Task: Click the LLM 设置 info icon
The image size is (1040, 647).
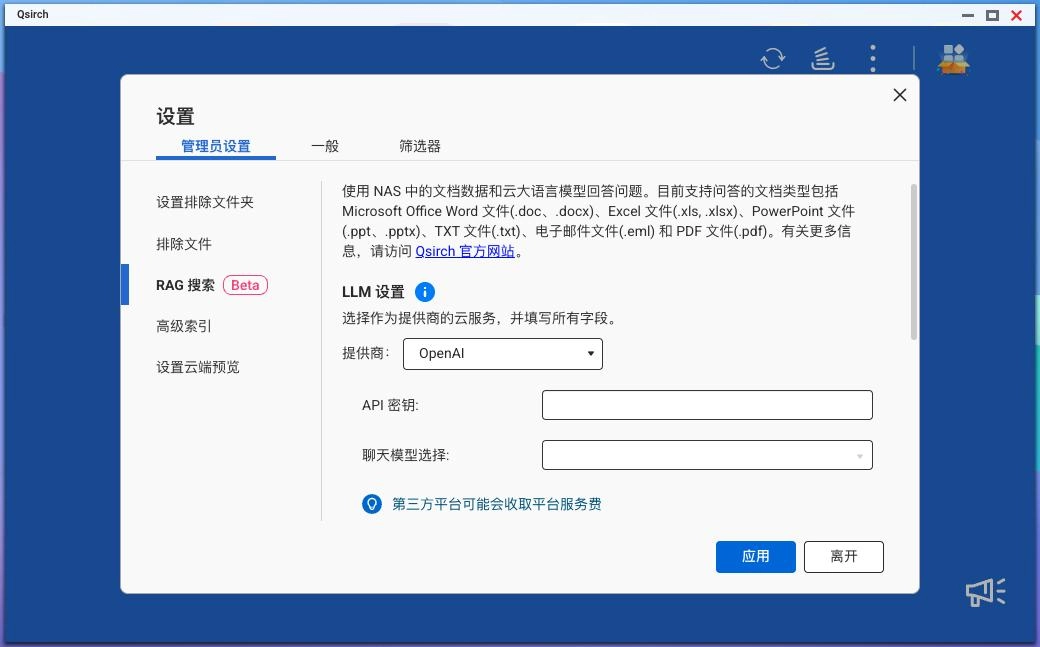Action: coord(425,292)
